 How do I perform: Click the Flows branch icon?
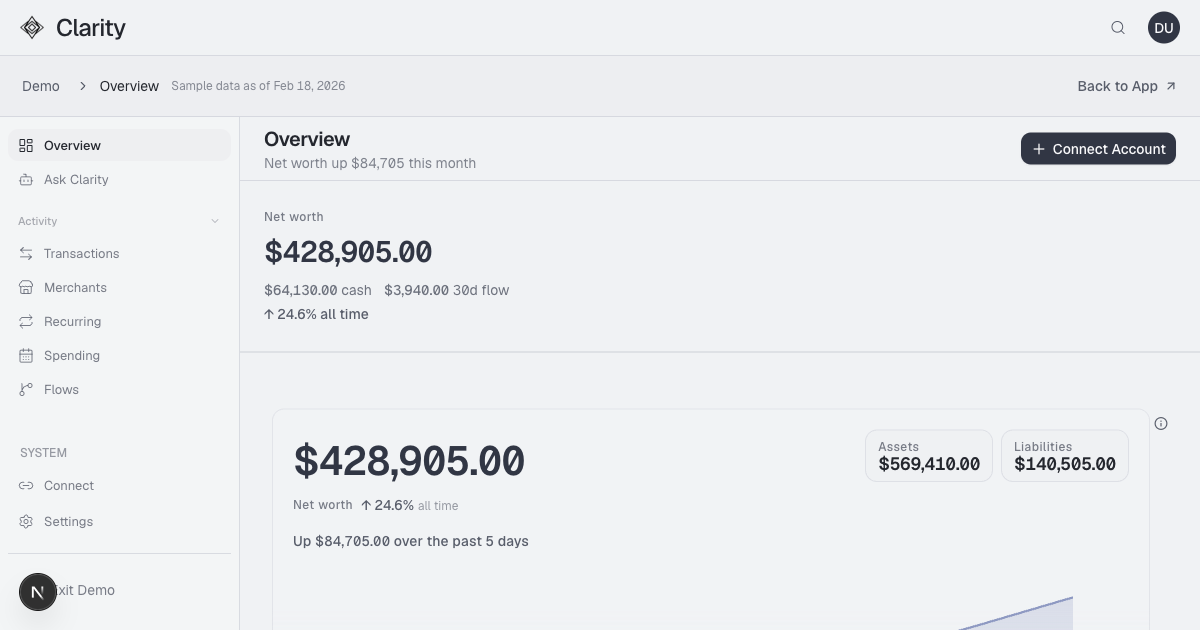click(x=26, y=390)
